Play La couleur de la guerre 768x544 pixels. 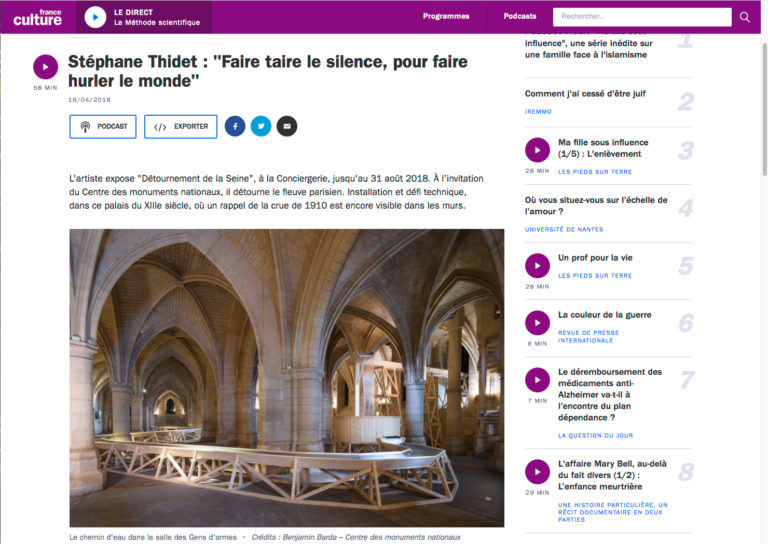pos(537,323)
